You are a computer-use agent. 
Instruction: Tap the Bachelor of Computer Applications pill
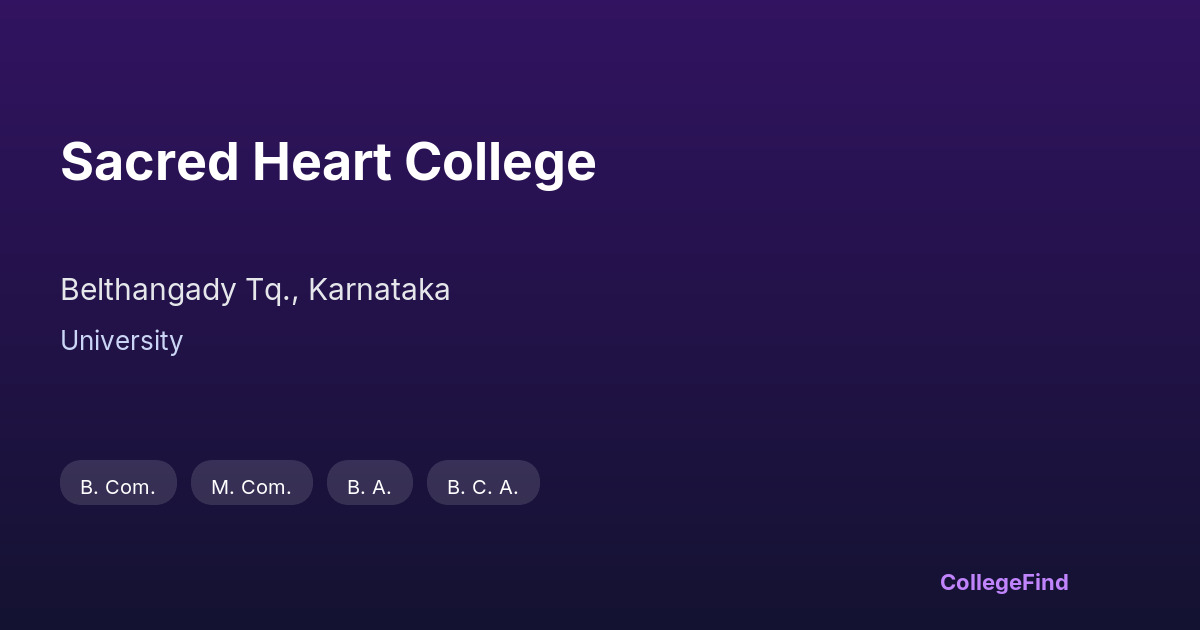(482, 486)
